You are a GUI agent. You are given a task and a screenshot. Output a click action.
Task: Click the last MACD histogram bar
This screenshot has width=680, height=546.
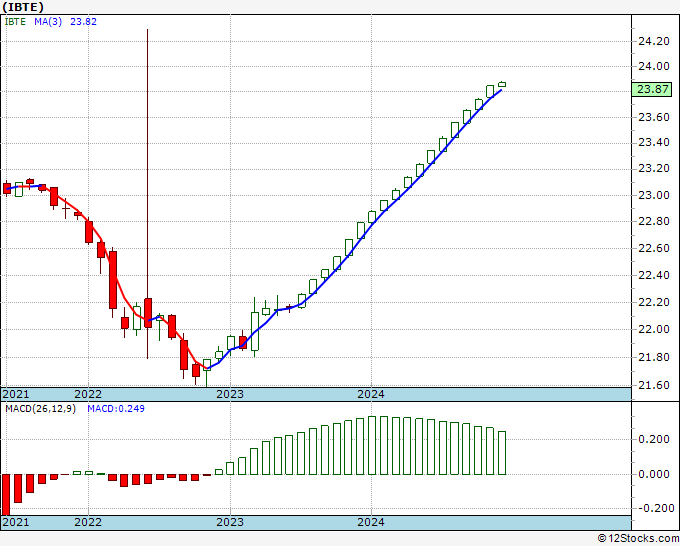(x=502, y=453)
